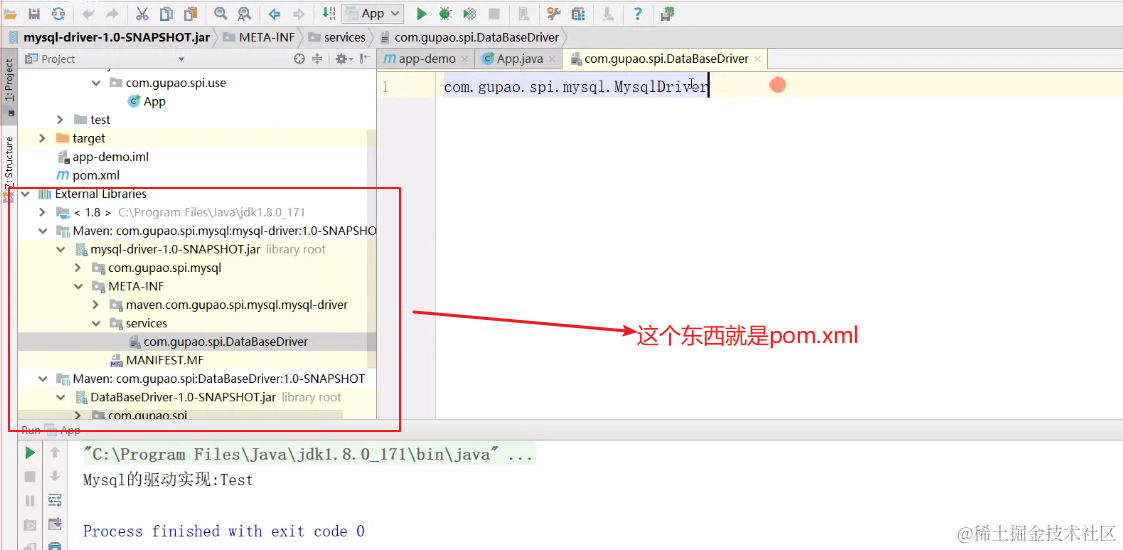Click the Collapse All icon in Project panel
1123x550 pixels.
point(317,59)
